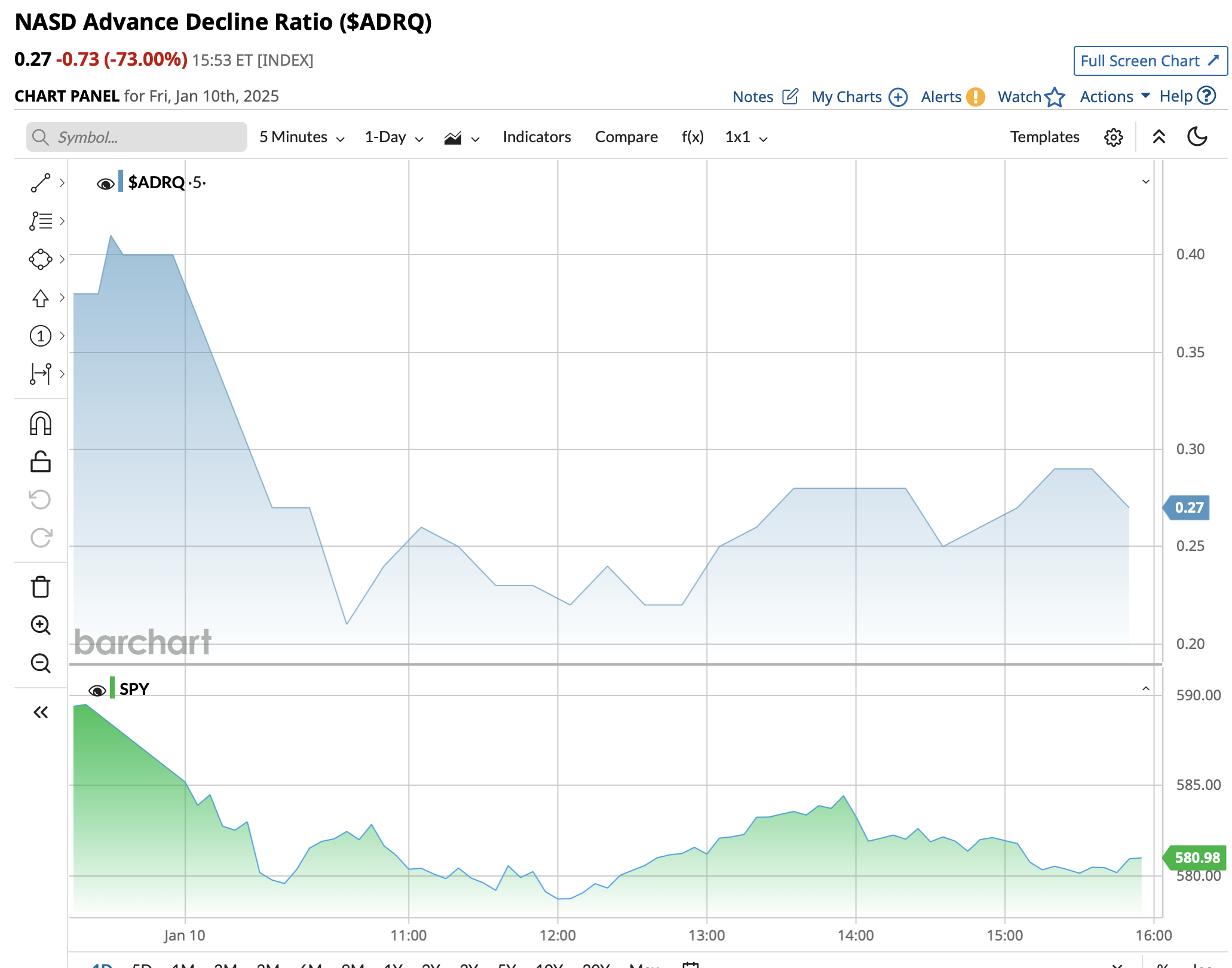Click the trash delete drawings icon
Screen dimensions: 1232x968
click(41, 587)
